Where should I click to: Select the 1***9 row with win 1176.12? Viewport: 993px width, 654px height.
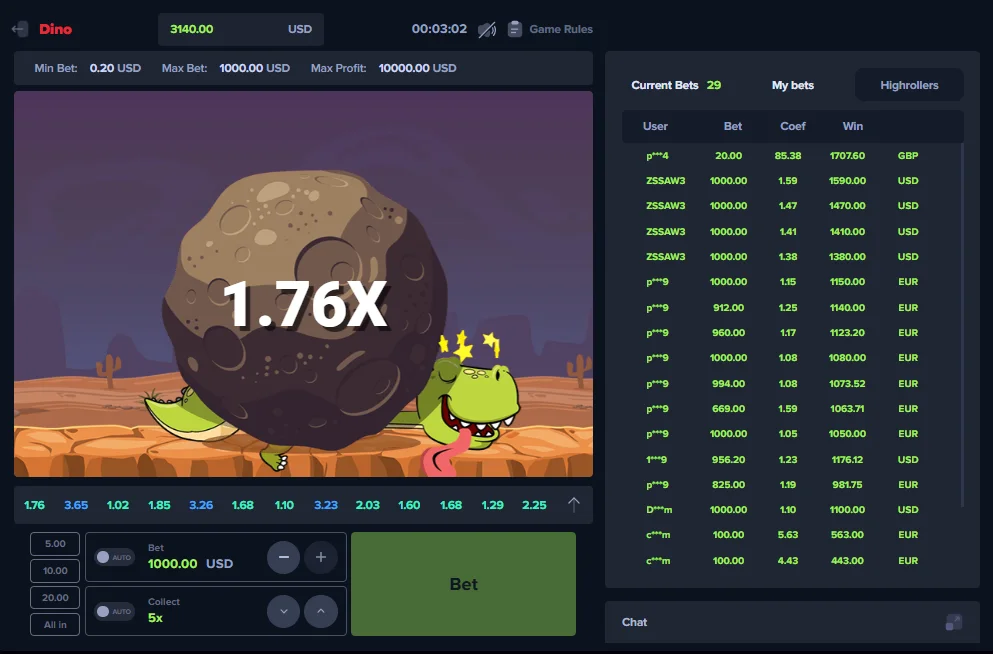(791, 460)
